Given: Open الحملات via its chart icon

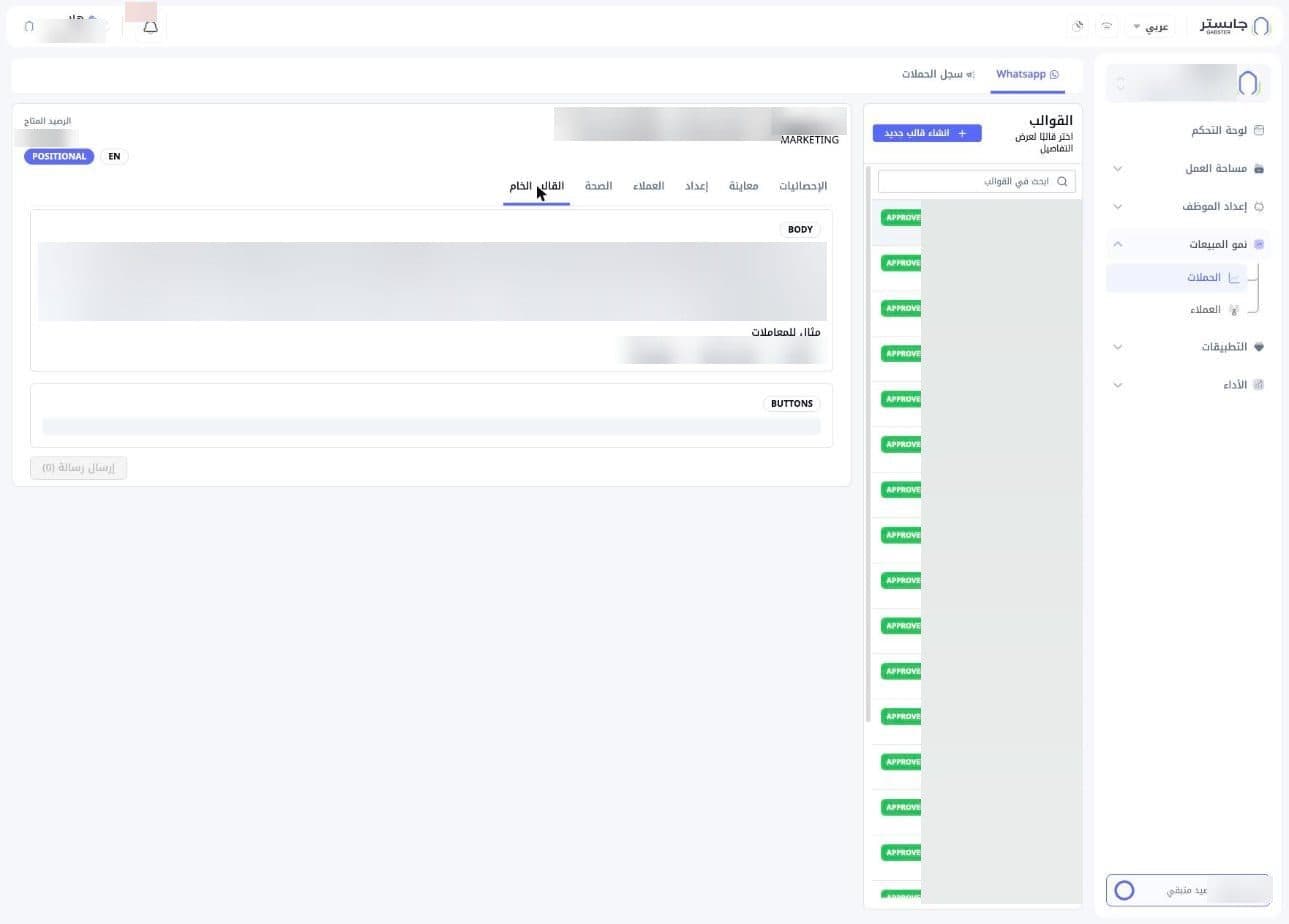Looking at the screenshot, I should [x=1234, y=278].
